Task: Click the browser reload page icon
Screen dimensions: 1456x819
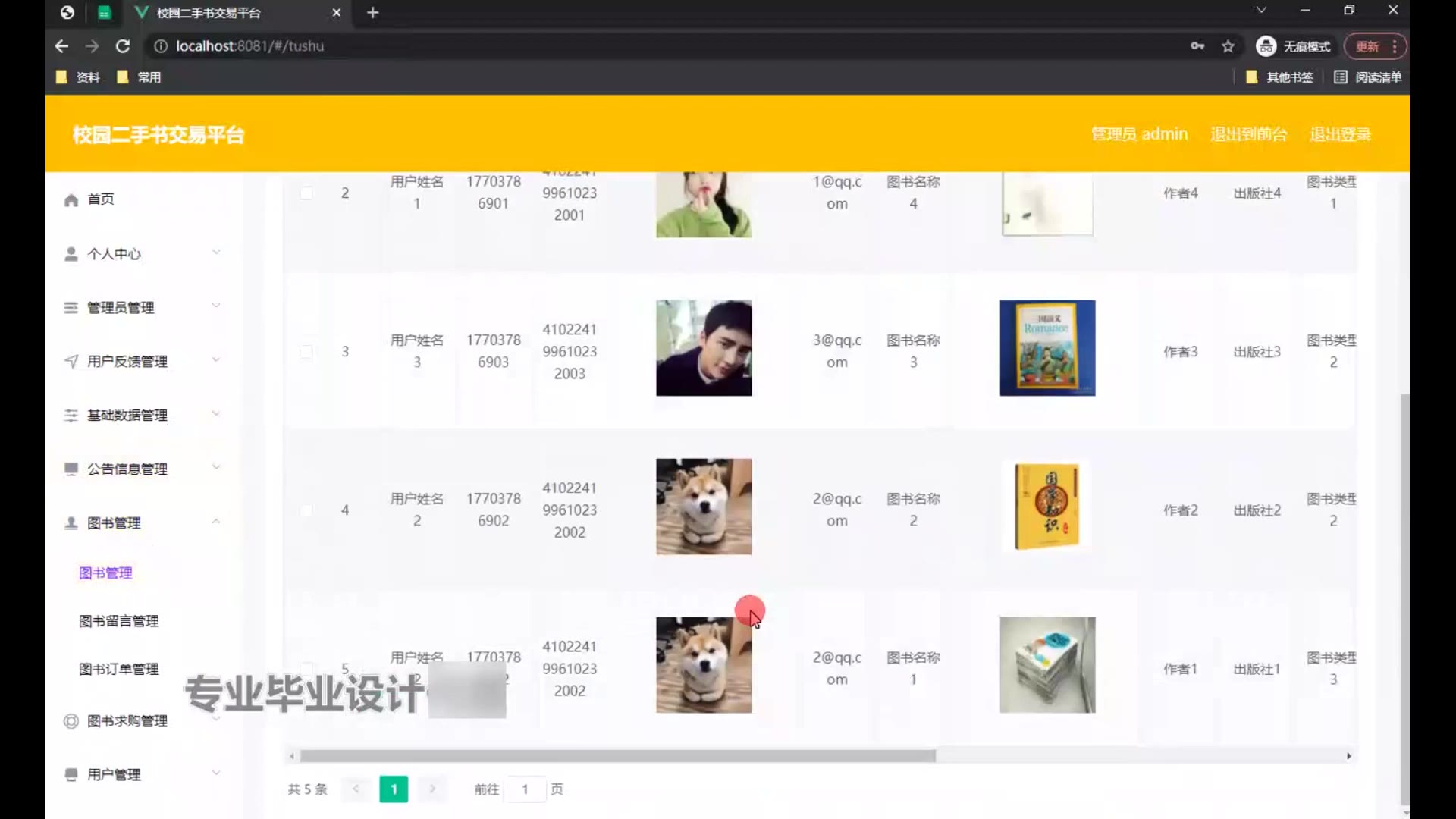Action: [x=123, y=46]
